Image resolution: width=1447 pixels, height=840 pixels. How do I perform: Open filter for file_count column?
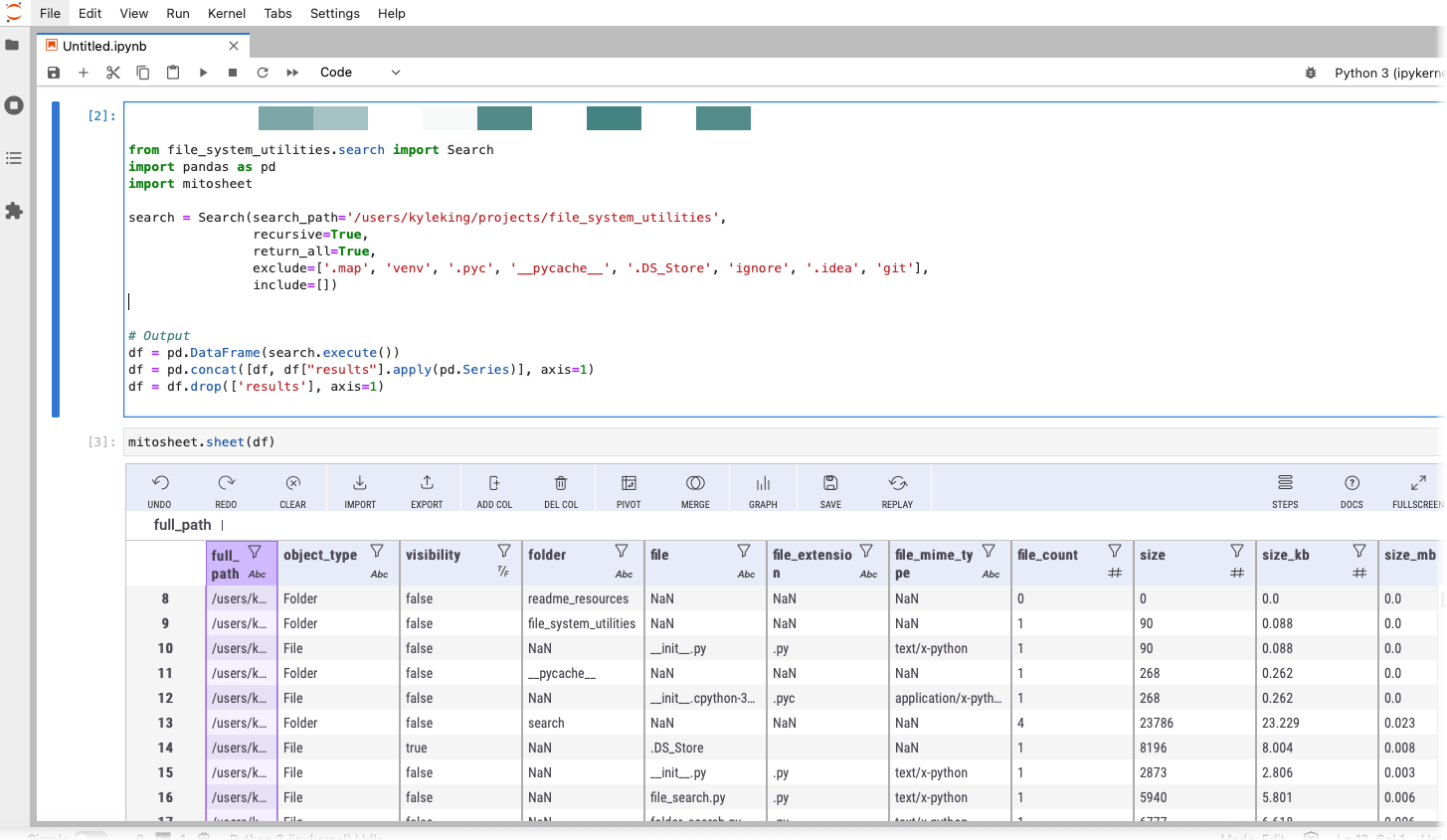pyautogui.click(x=1115, y=551)
